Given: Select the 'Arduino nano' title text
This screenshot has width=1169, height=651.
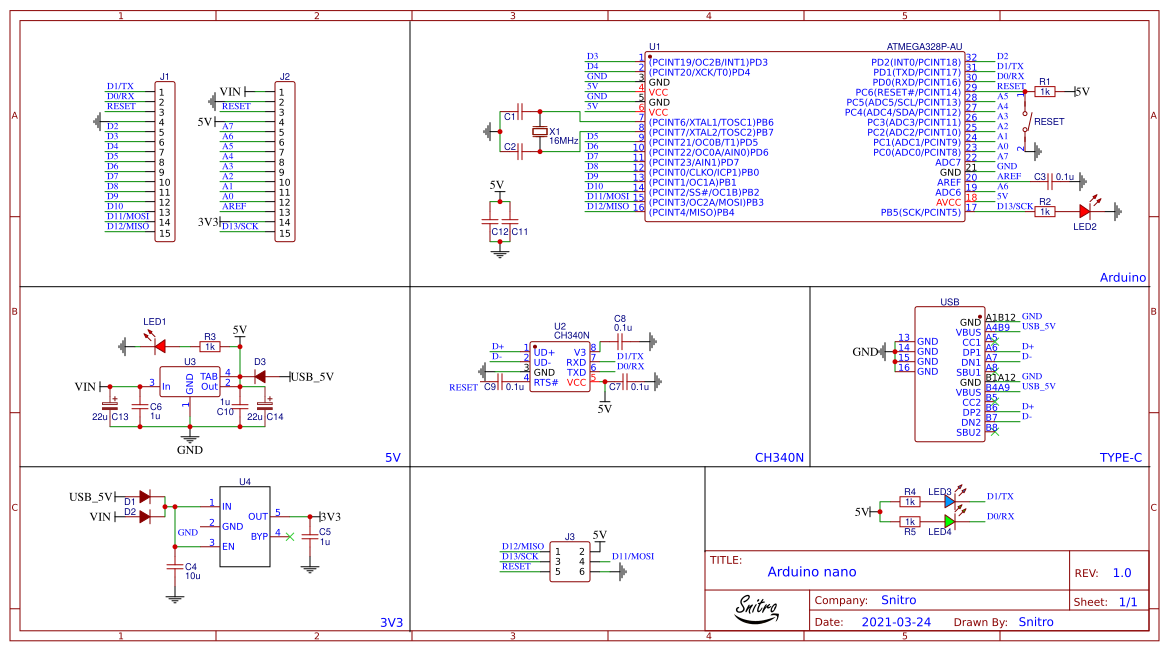Looking at the screenshot, I should [811, 572].
